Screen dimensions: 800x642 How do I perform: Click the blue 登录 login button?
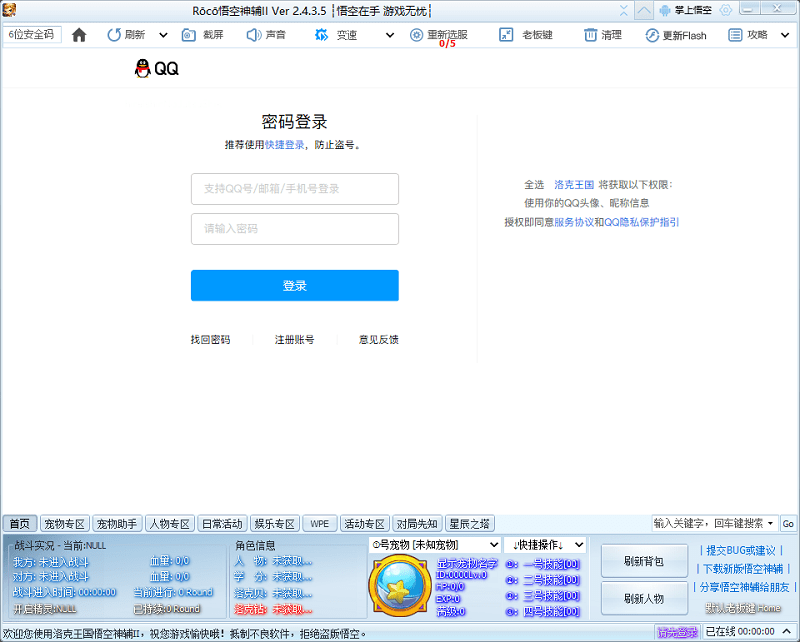tap(294, 285)
